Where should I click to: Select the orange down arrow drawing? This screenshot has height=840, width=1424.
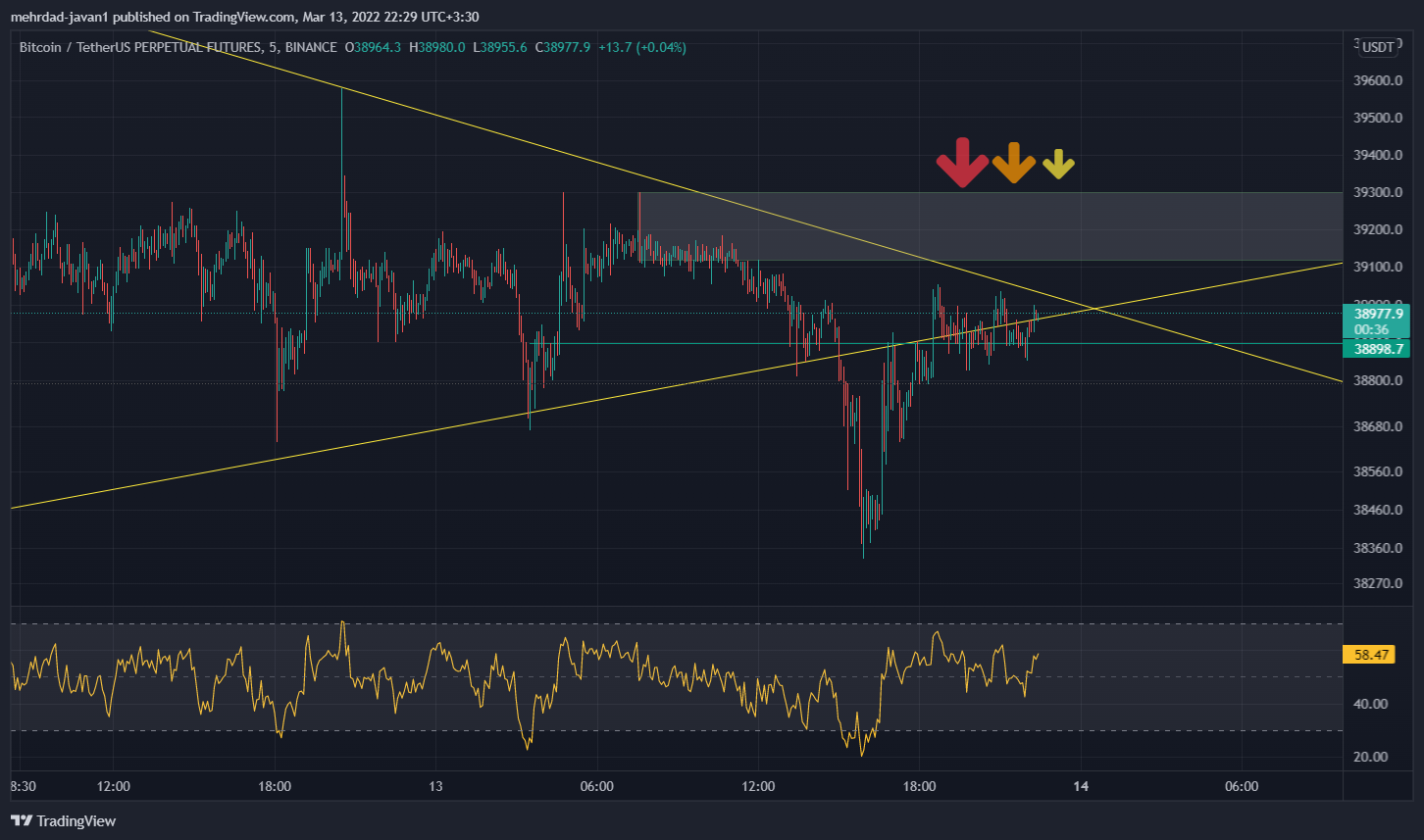coord(1013,163)
